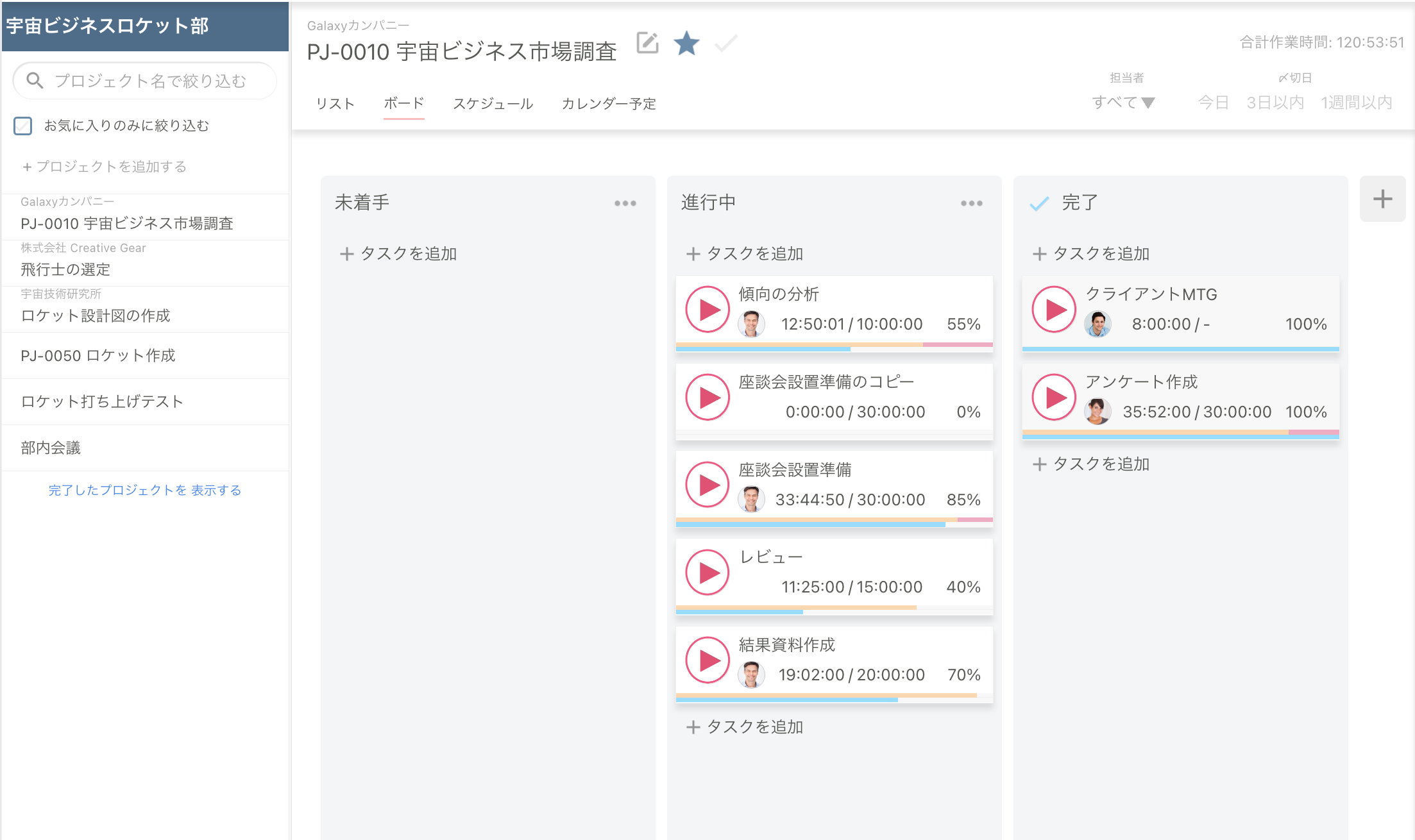The height and width of the screenshot is (840, 1415).
Task: Open the 担当者 すべて dropdown filter
Action: tap(1123, 101)
